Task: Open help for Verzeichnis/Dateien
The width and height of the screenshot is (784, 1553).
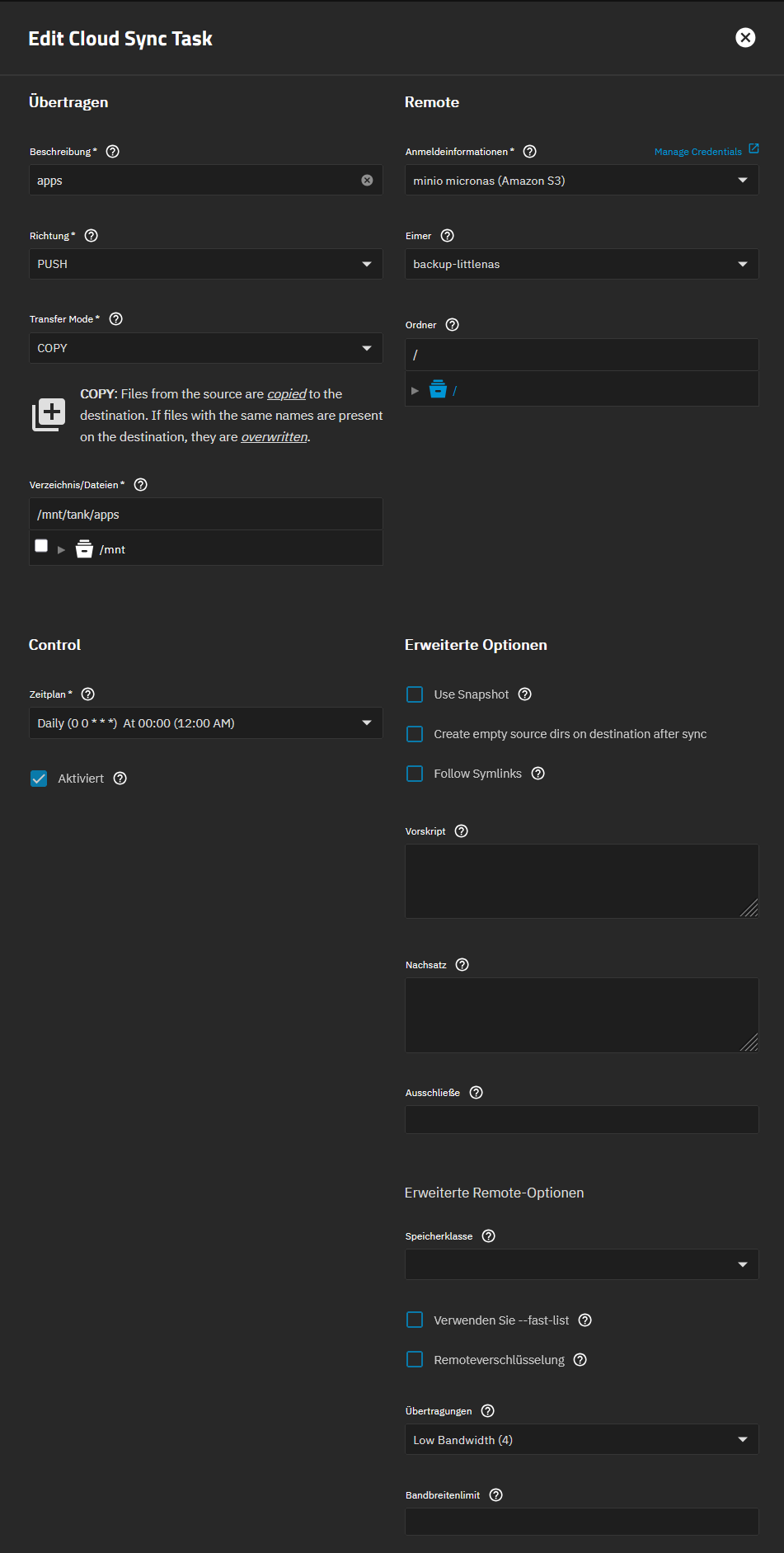Action: (141, 485)
